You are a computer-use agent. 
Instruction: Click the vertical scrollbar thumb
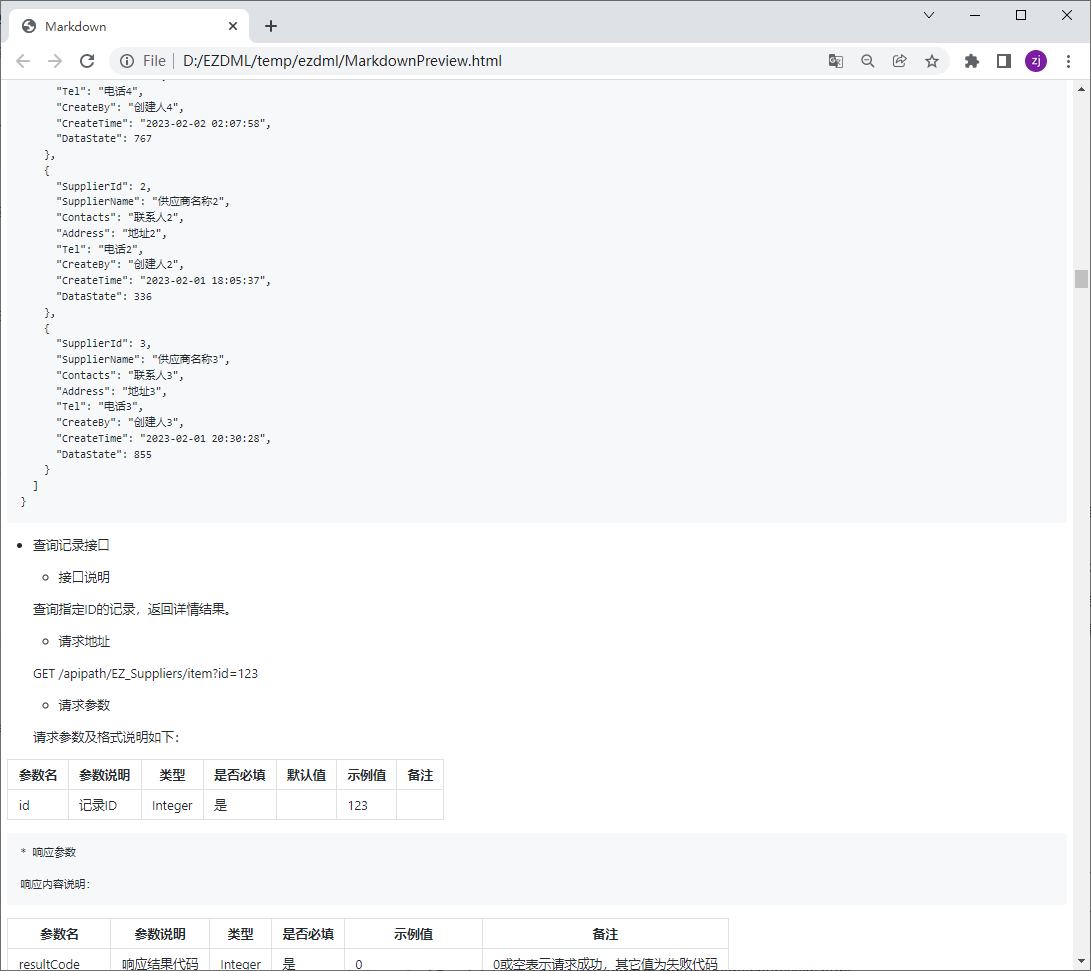click(1081, 279)
